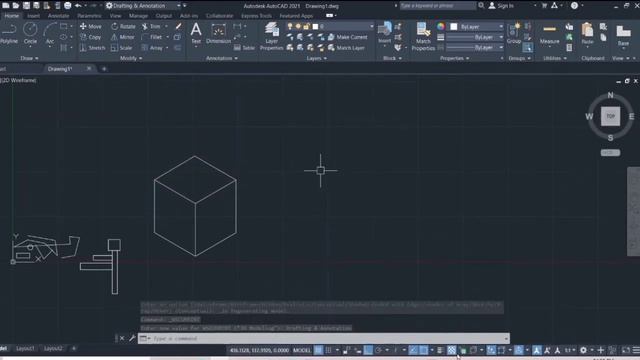Viewport: 640px width, 360px height.
Task: Switch to the Parametric ribbon tab
Action: [89, 16]
